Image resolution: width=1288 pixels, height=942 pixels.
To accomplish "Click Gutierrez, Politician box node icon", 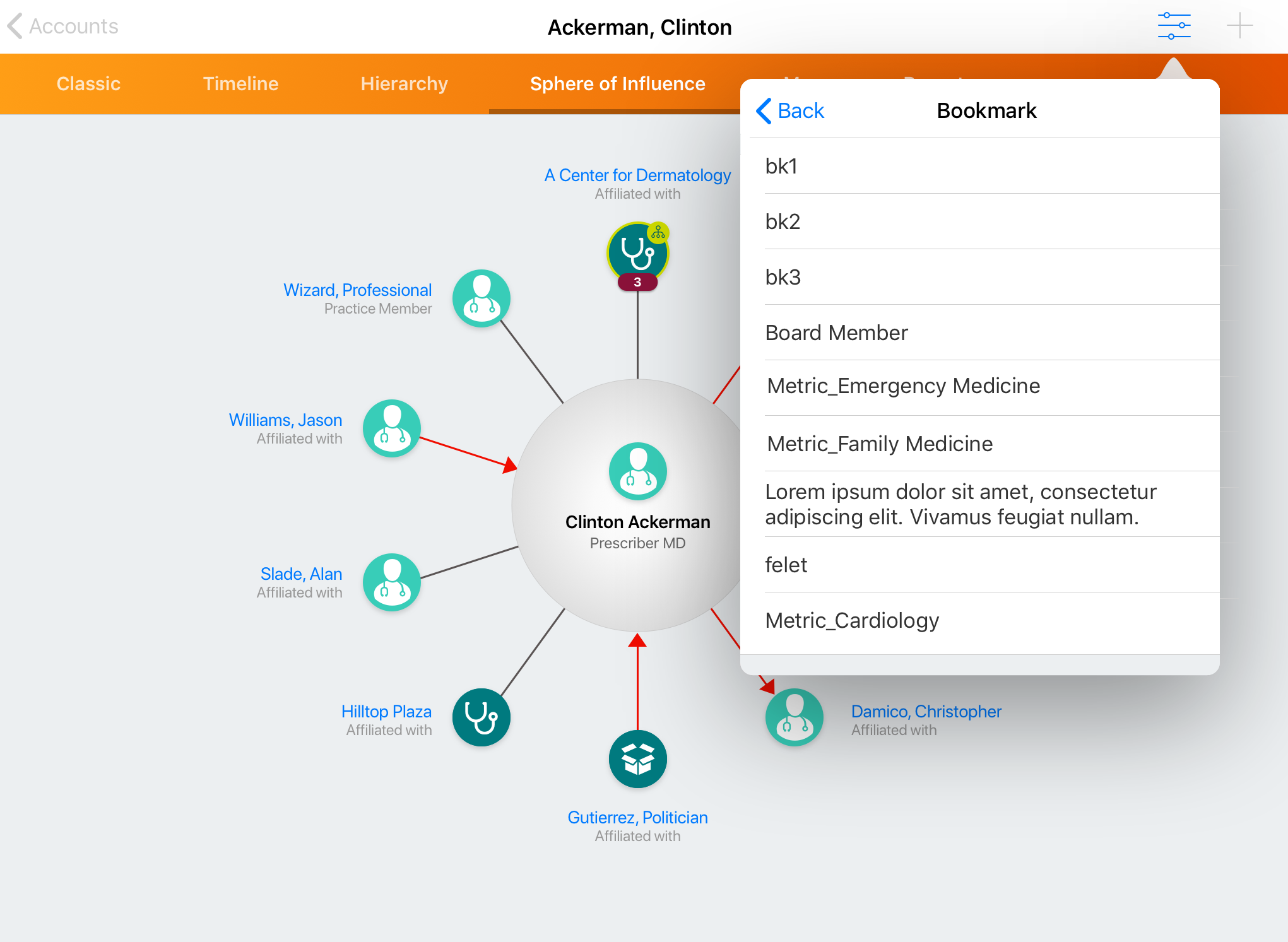I will point(637,759).
